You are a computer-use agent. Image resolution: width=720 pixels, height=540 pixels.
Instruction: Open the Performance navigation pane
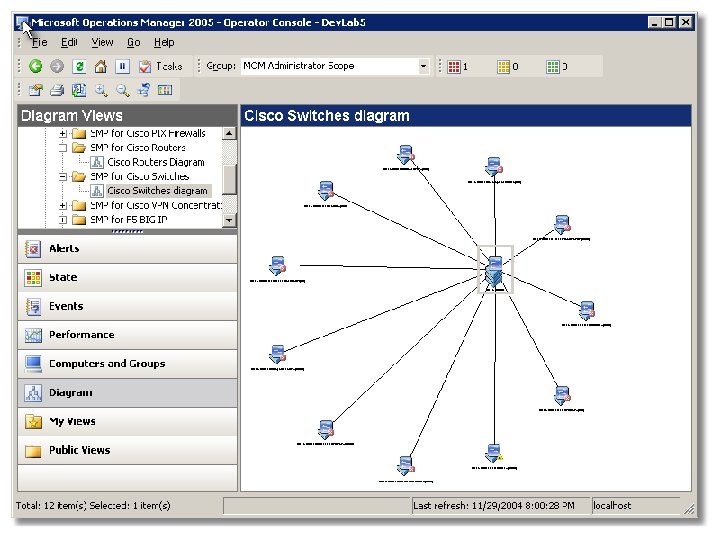coord(127,335)
